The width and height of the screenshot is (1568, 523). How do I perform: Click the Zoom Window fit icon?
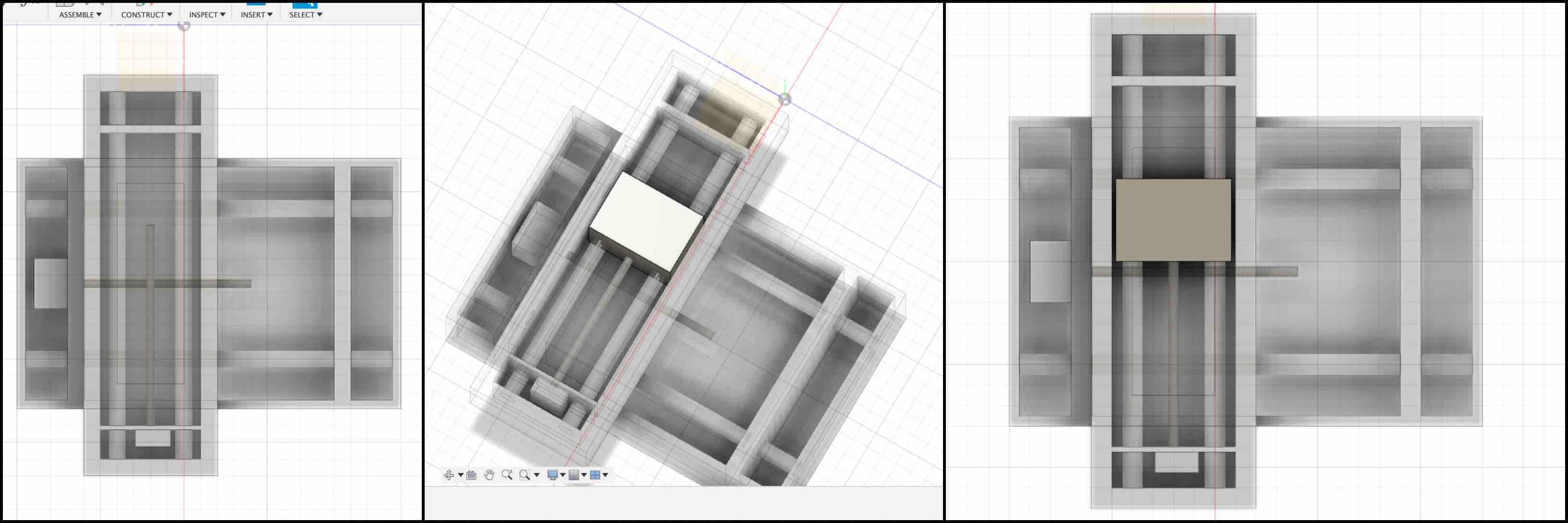(525, 475)
